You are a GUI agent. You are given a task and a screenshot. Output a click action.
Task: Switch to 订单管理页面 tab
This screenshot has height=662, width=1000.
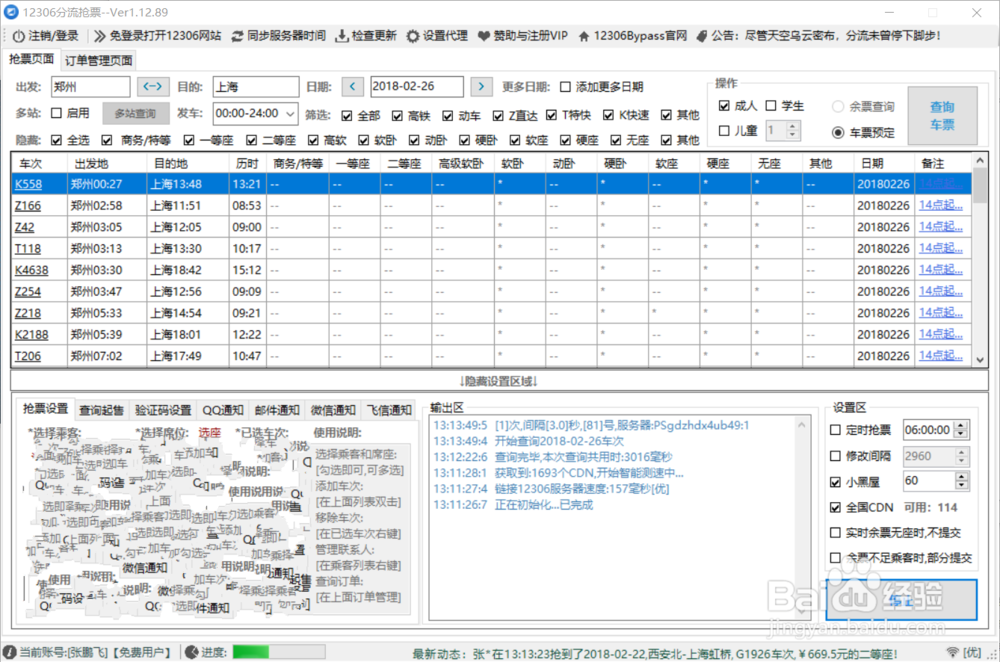(99, 61)
